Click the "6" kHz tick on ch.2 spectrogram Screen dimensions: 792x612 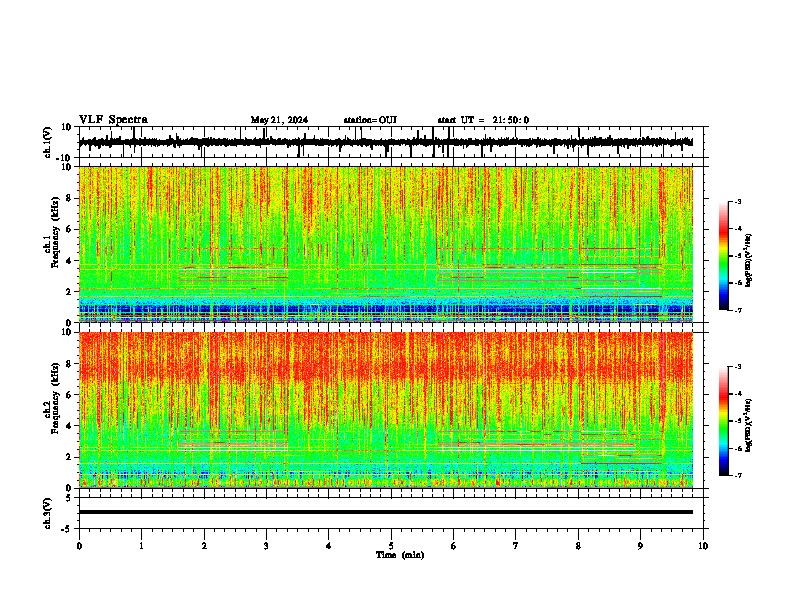click(70, 395)
